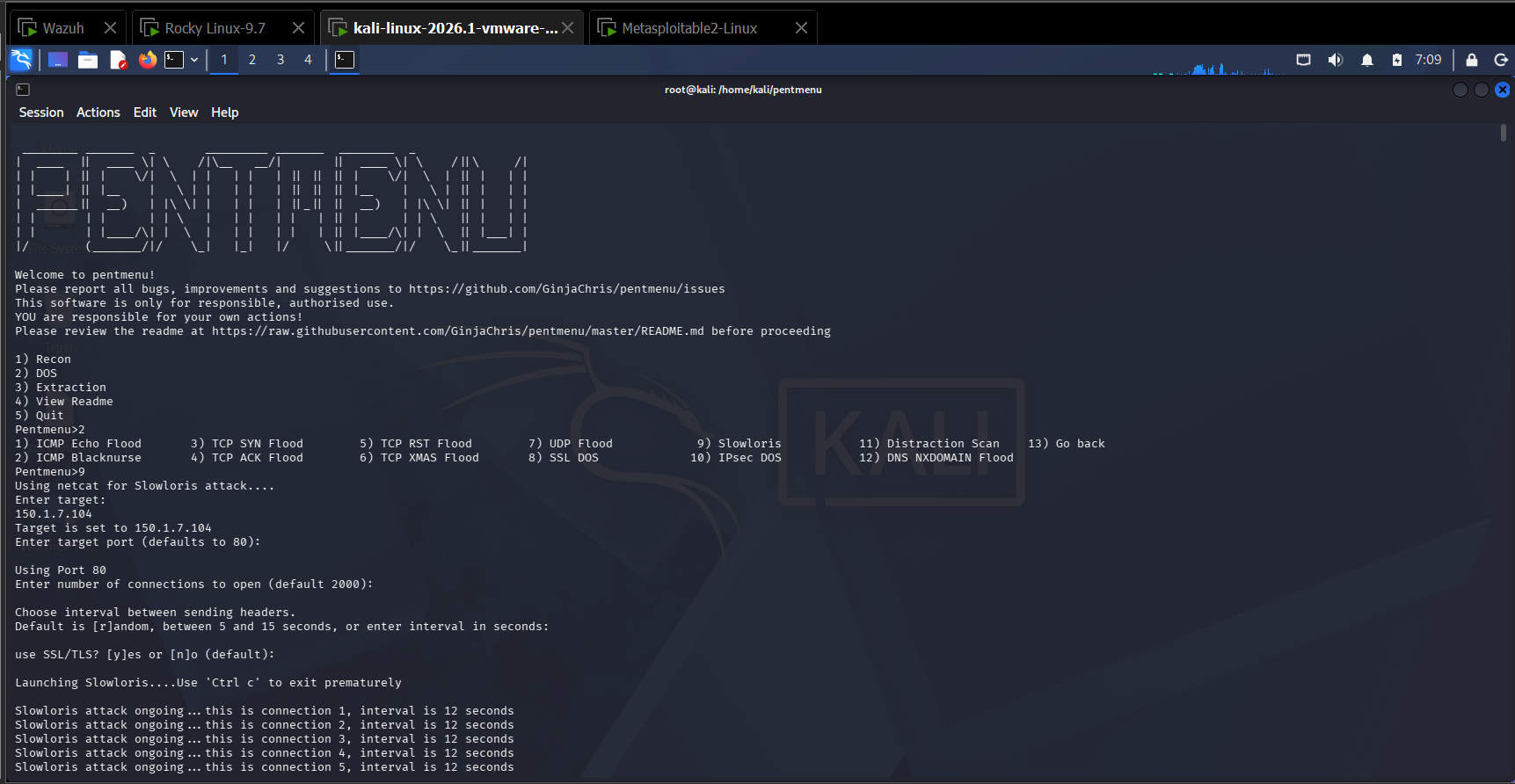Switch to workspace 3
This screenshot has height=784, width=1515.
[x=280, y=60]
